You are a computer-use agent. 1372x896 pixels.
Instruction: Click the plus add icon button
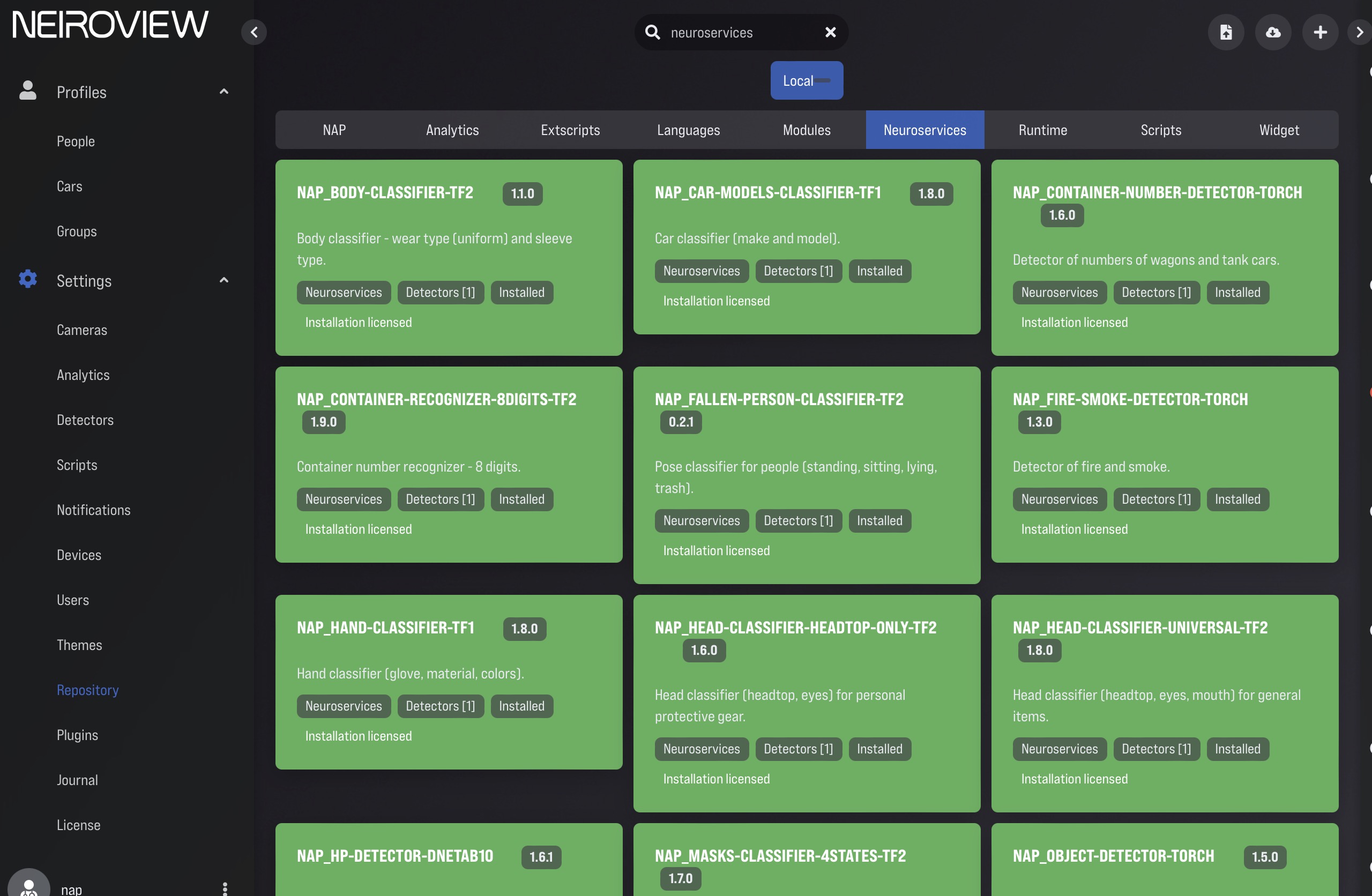click(1320, 32)
